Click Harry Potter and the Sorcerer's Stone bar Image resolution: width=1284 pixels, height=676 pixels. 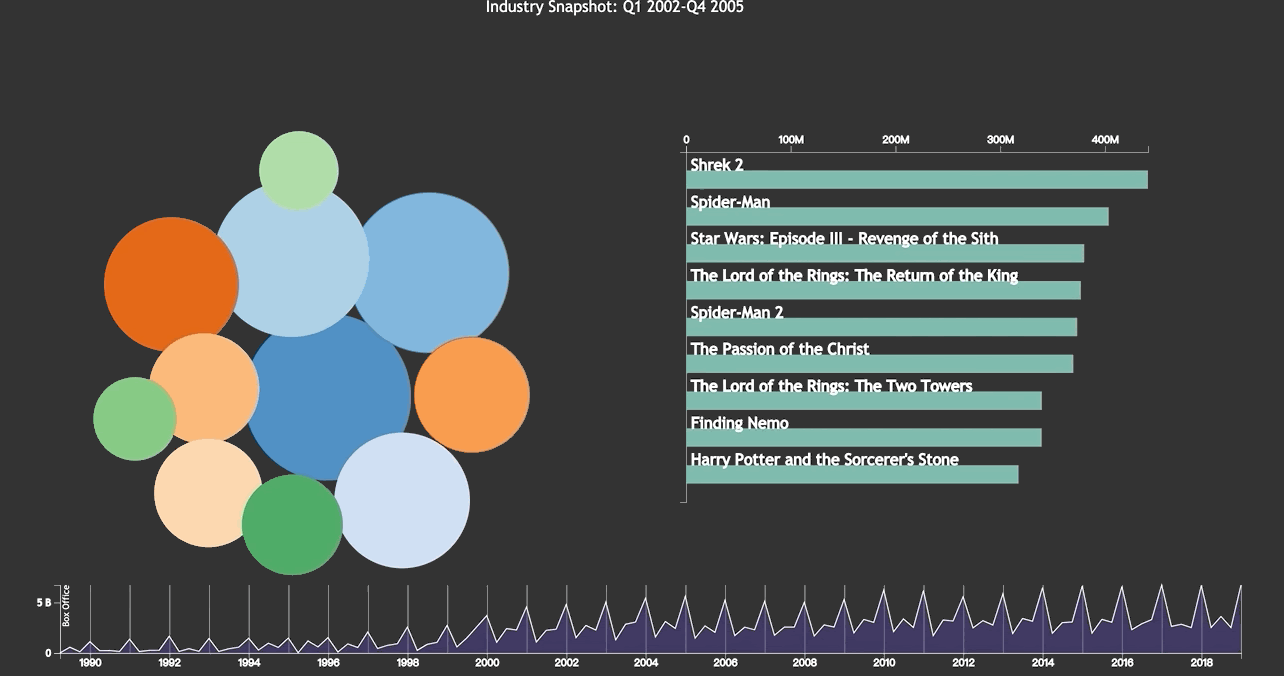[x=852, y=475]
